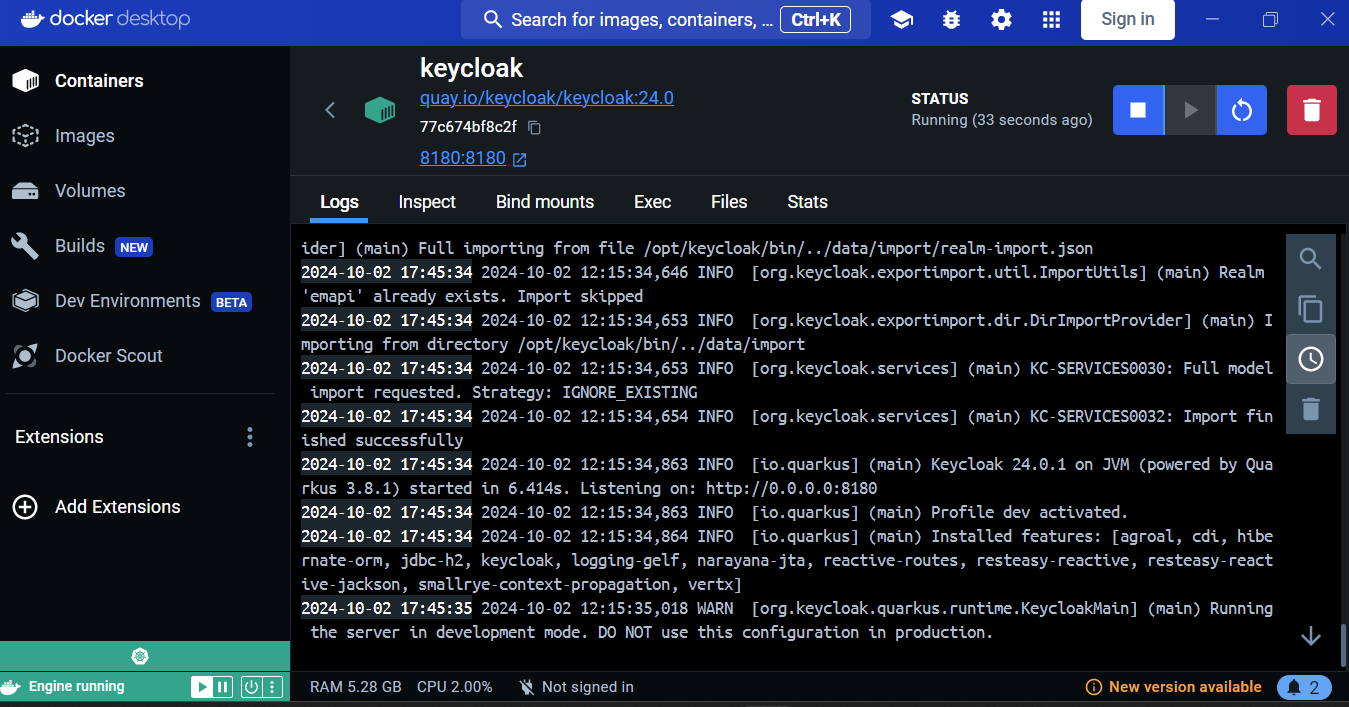Open Dev Environments section
This screenshot has height=707, width=1349.
click(127, 301)
